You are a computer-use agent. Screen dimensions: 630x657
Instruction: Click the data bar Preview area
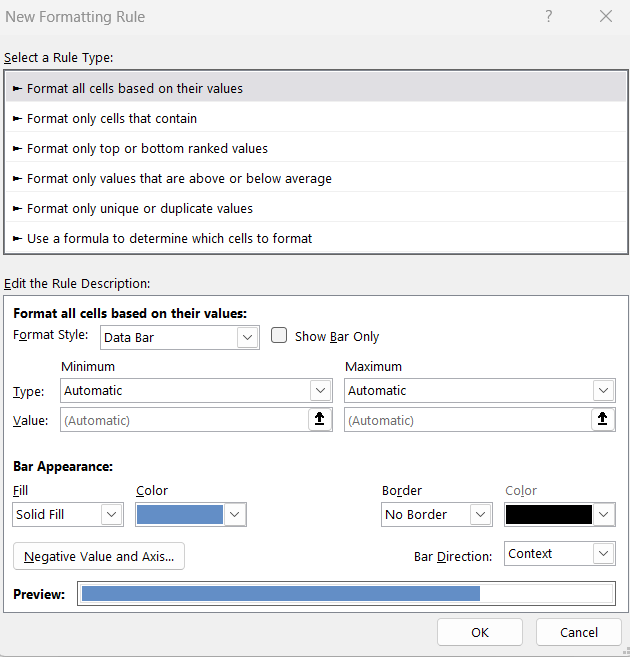[346, 593]
